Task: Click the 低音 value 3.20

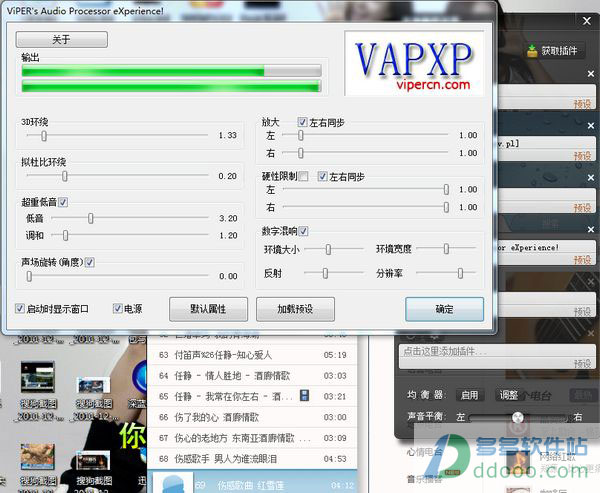Action: click(x=228, y=218)
